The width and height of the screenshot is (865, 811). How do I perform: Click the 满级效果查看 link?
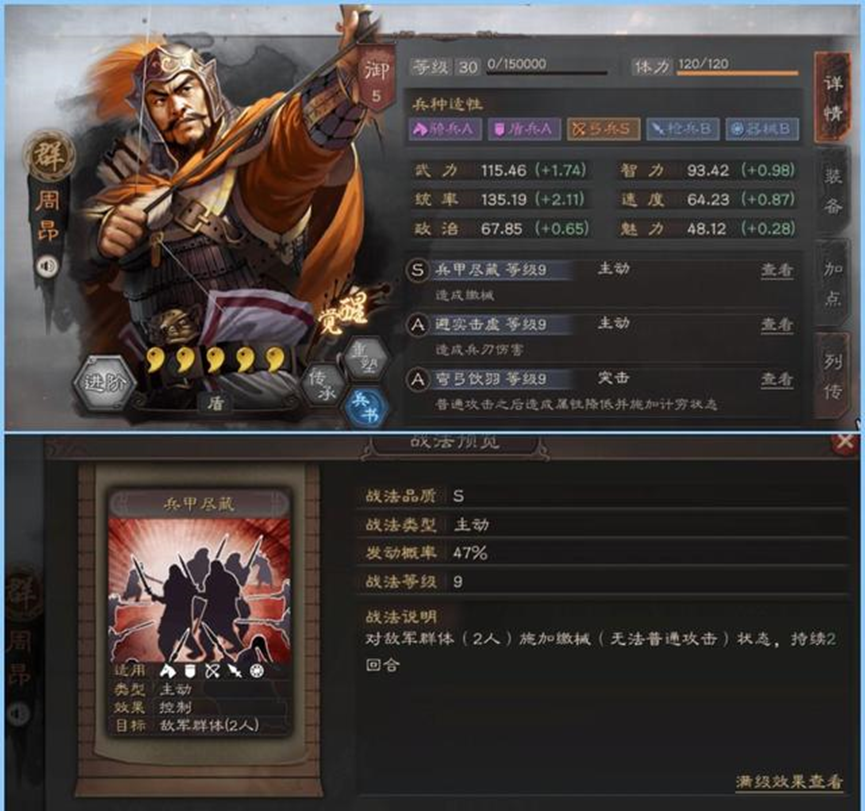tap(789, 782)
